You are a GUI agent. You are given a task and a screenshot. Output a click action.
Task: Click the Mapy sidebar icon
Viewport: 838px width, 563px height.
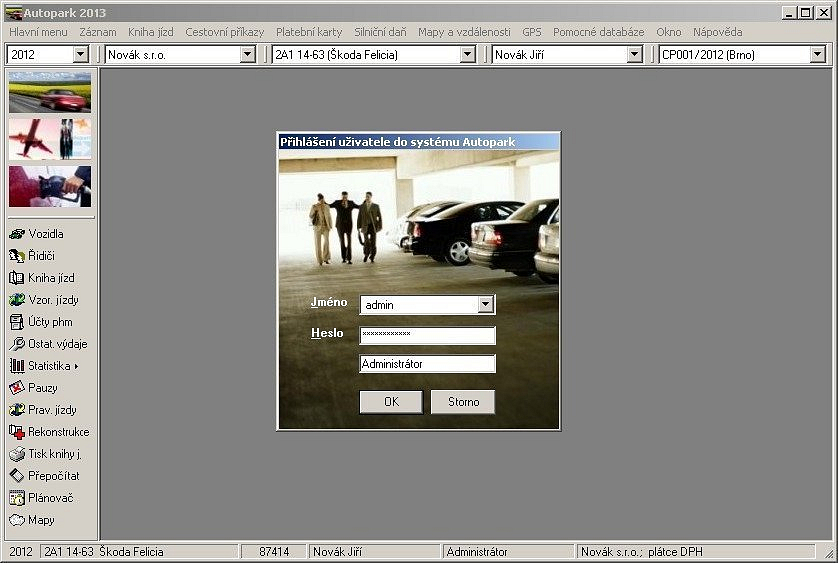17,520
